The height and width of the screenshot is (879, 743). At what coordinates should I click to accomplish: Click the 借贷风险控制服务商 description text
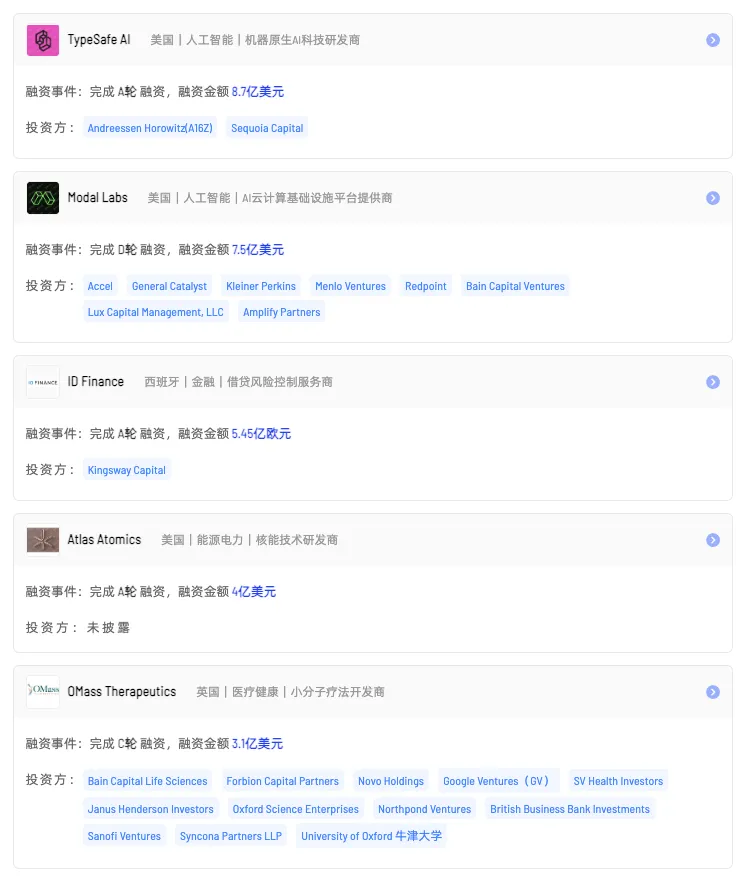[280, 382]
